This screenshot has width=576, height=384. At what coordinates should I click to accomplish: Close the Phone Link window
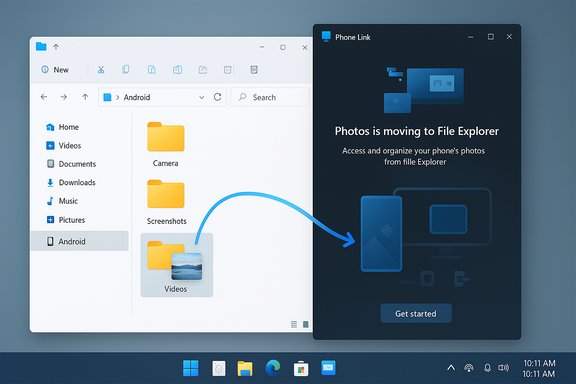pos(509,37)
